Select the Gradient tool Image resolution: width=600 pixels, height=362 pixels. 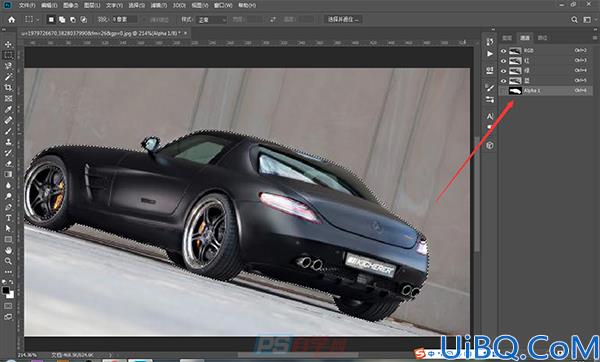coord(8,174)
